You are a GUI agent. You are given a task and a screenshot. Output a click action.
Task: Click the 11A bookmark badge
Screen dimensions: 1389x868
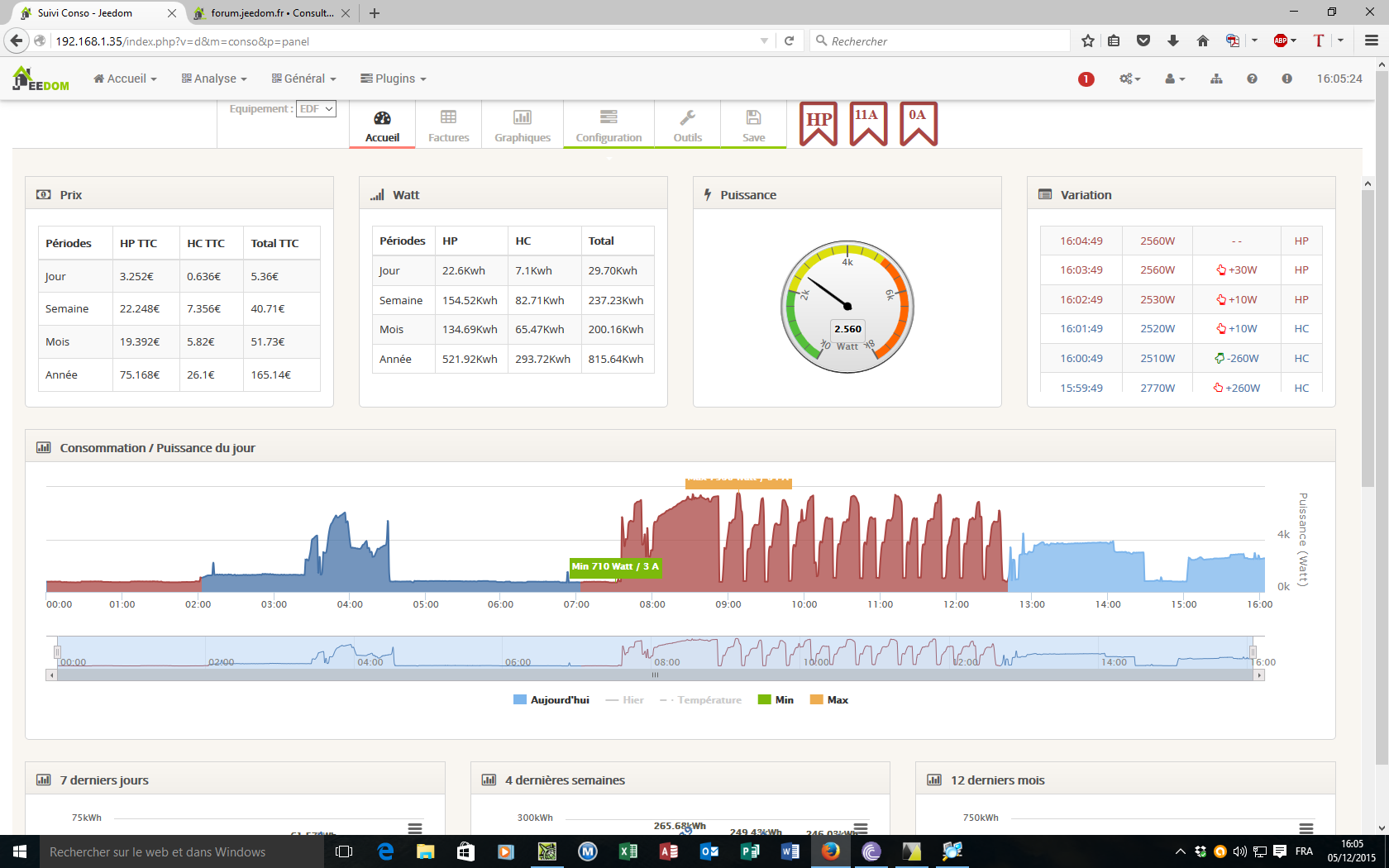coord(869,124)
